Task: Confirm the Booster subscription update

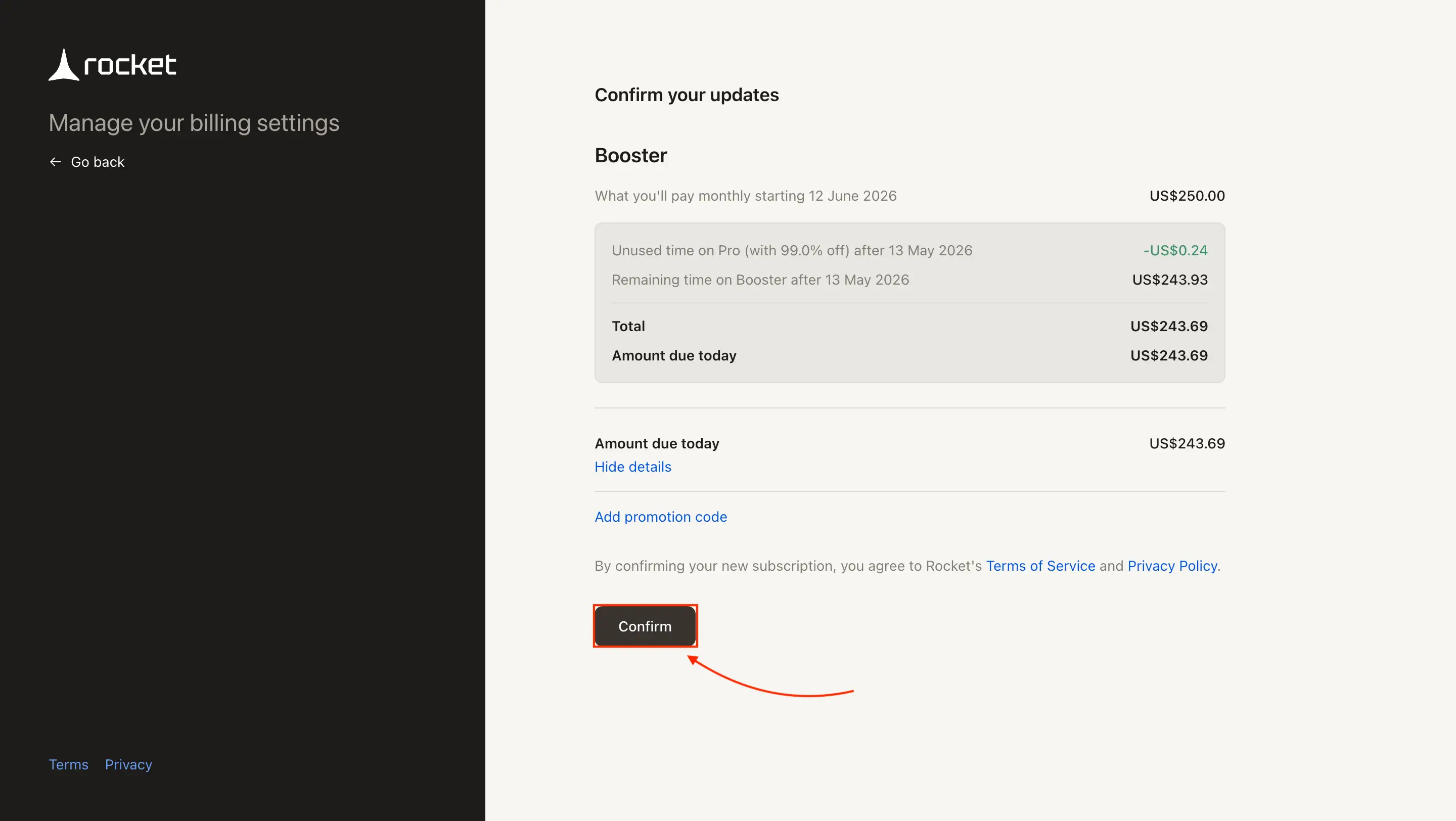Action: 645,626
